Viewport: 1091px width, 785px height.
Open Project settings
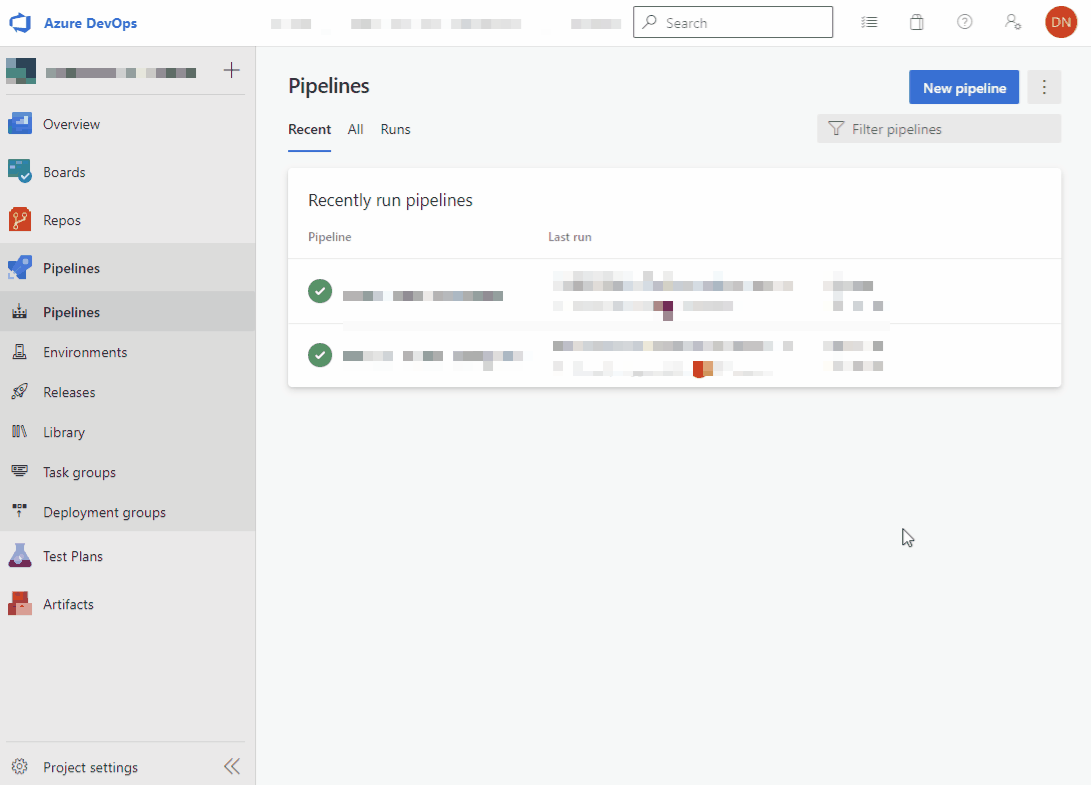(90, 767)
